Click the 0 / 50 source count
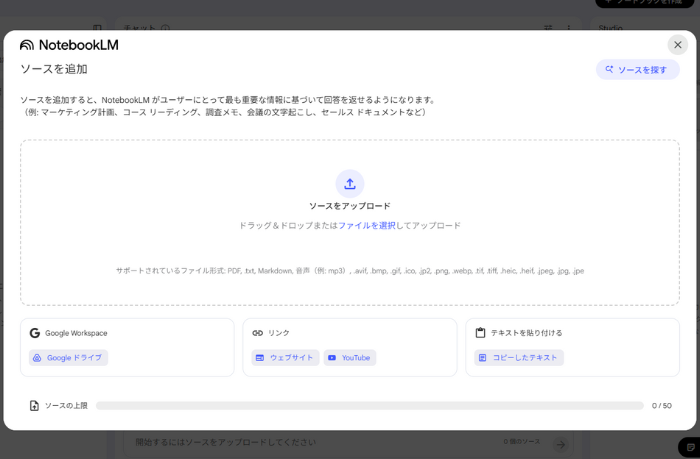Image resolution: width=700 pixels, height=459 pixels. point(662,405)
